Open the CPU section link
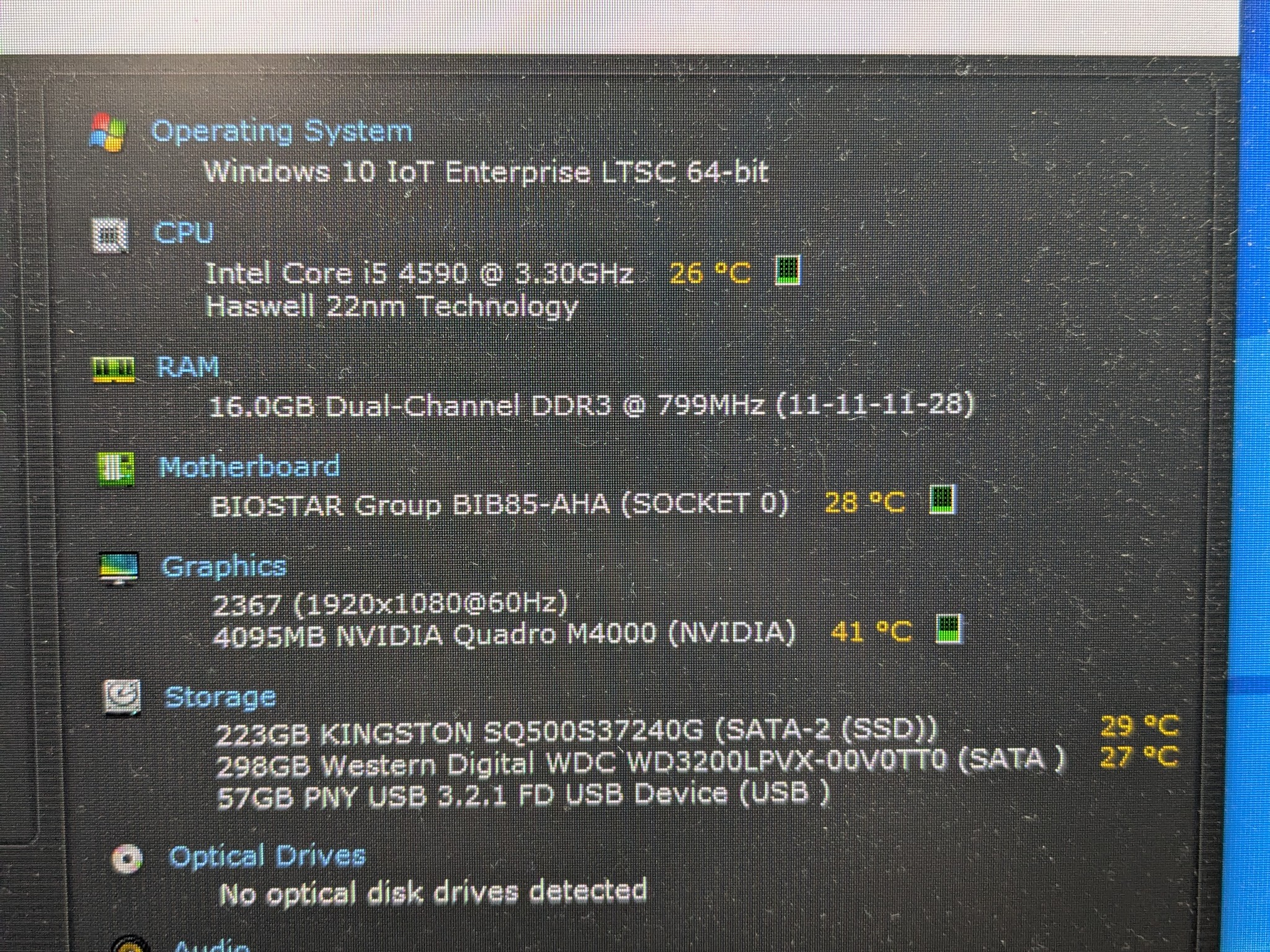The width and height of the screenshot is (1270, 952). pos(184,233)
